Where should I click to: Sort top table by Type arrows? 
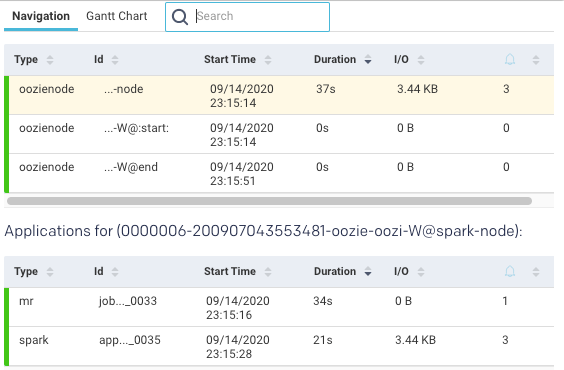[x=50, y=60]
